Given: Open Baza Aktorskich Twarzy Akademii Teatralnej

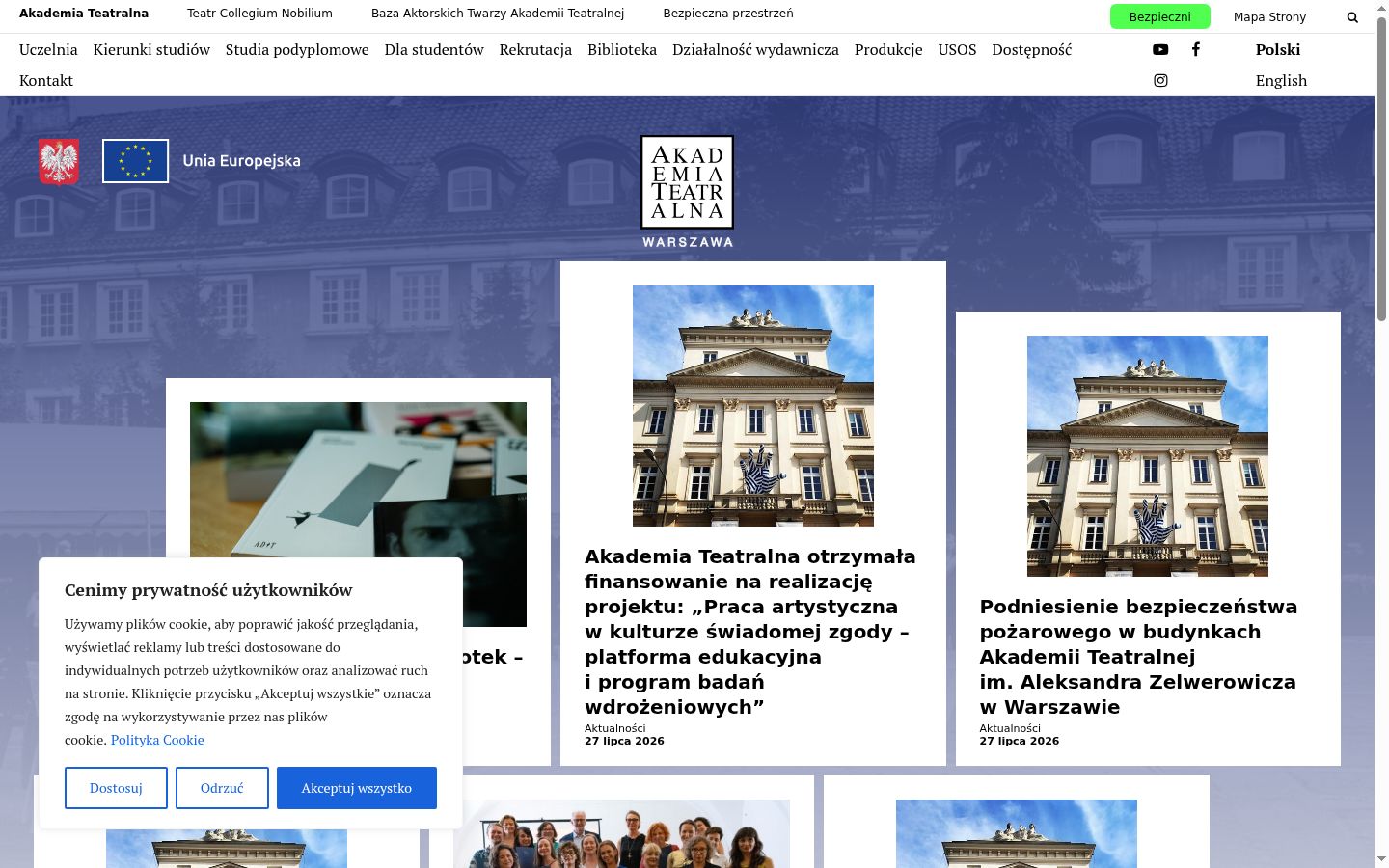Looking at the screenshot, I should [x=498, y=14].
